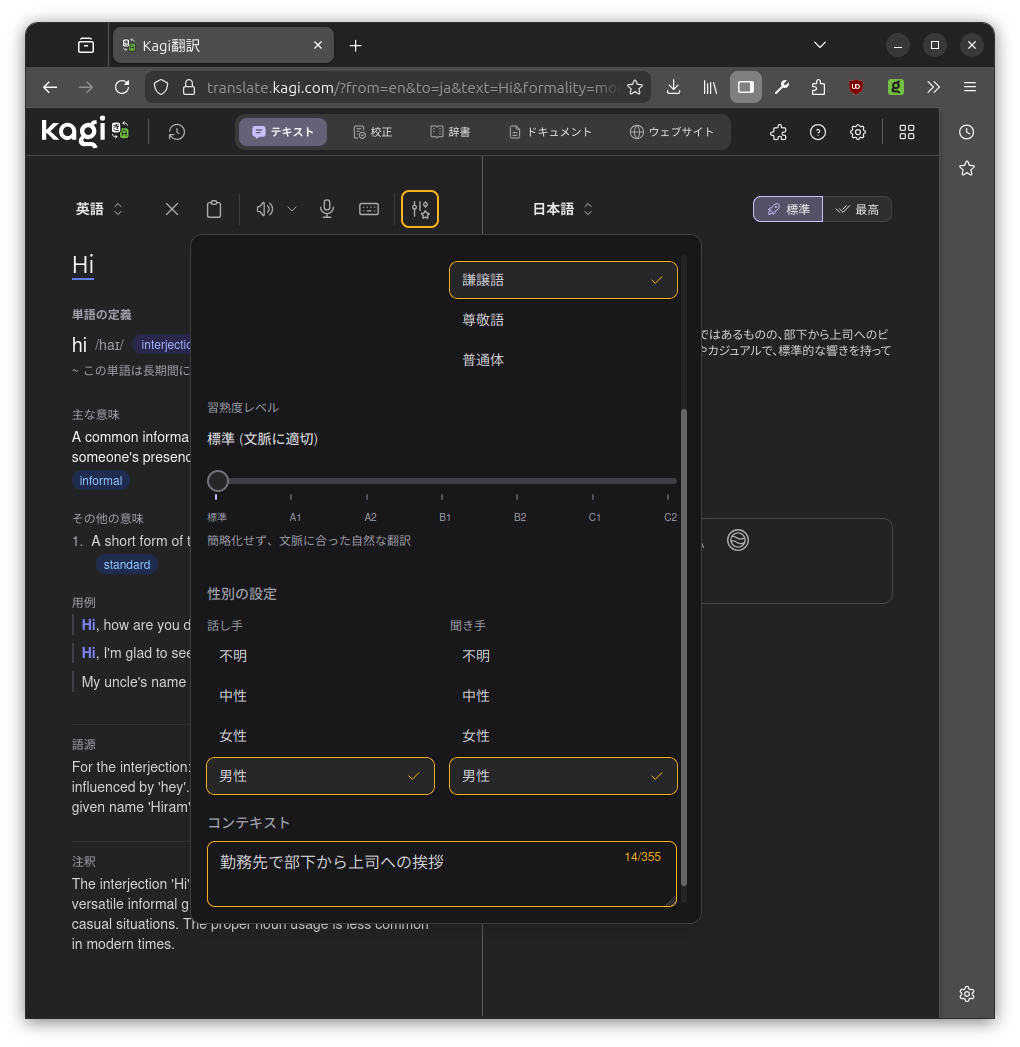Toggle the translation options sliders icon

coord(420,209)
